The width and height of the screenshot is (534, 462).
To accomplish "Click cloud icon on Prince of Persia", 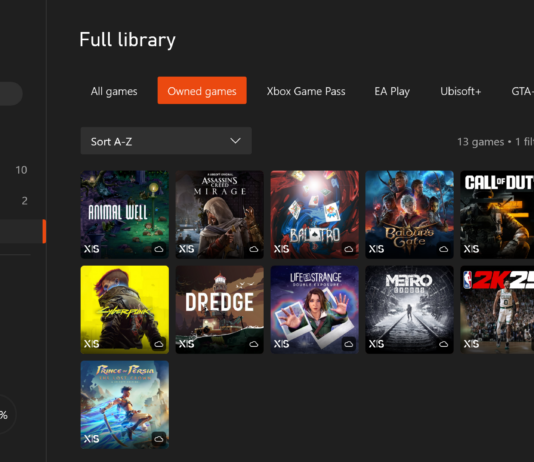I will 159,439.
